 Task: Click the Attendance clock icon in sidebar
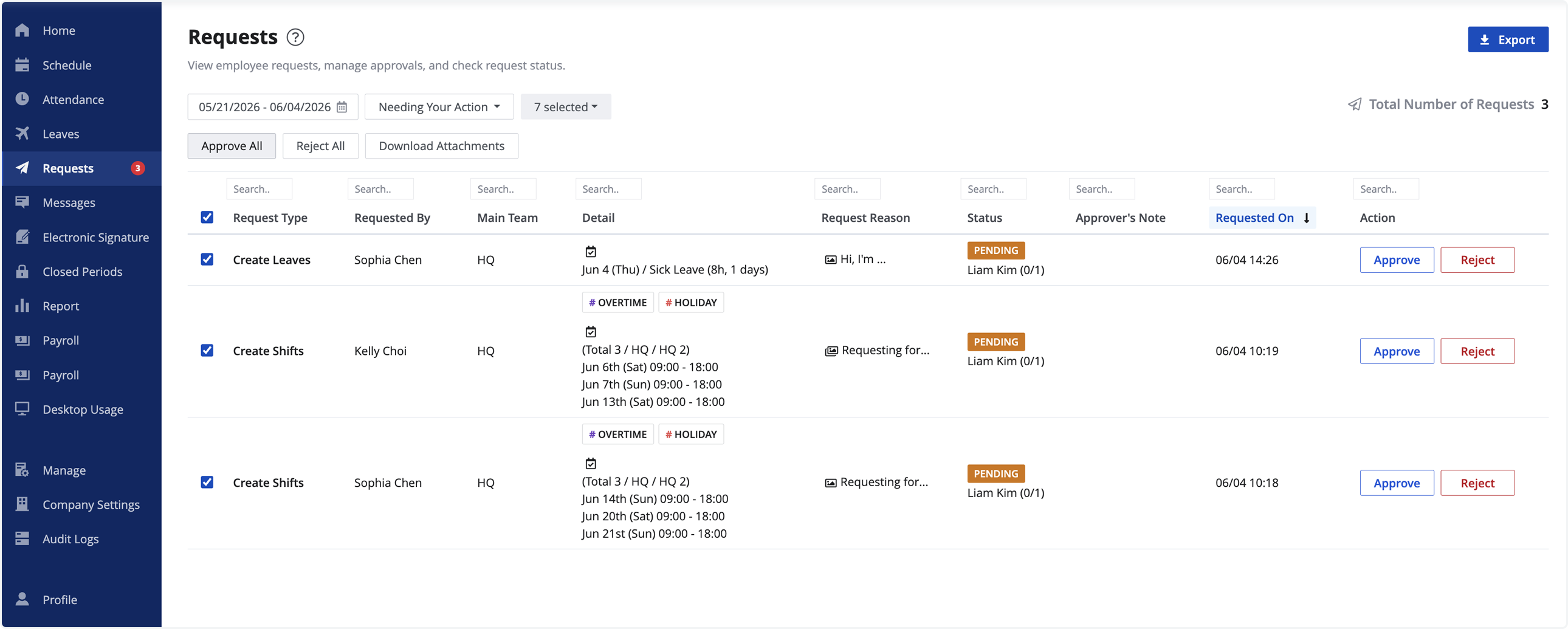click(x=22, y=98)
